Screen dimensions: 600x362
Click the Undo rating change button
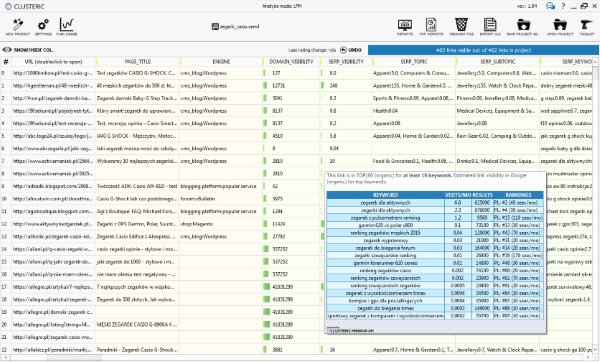click(x=351, y=50)
